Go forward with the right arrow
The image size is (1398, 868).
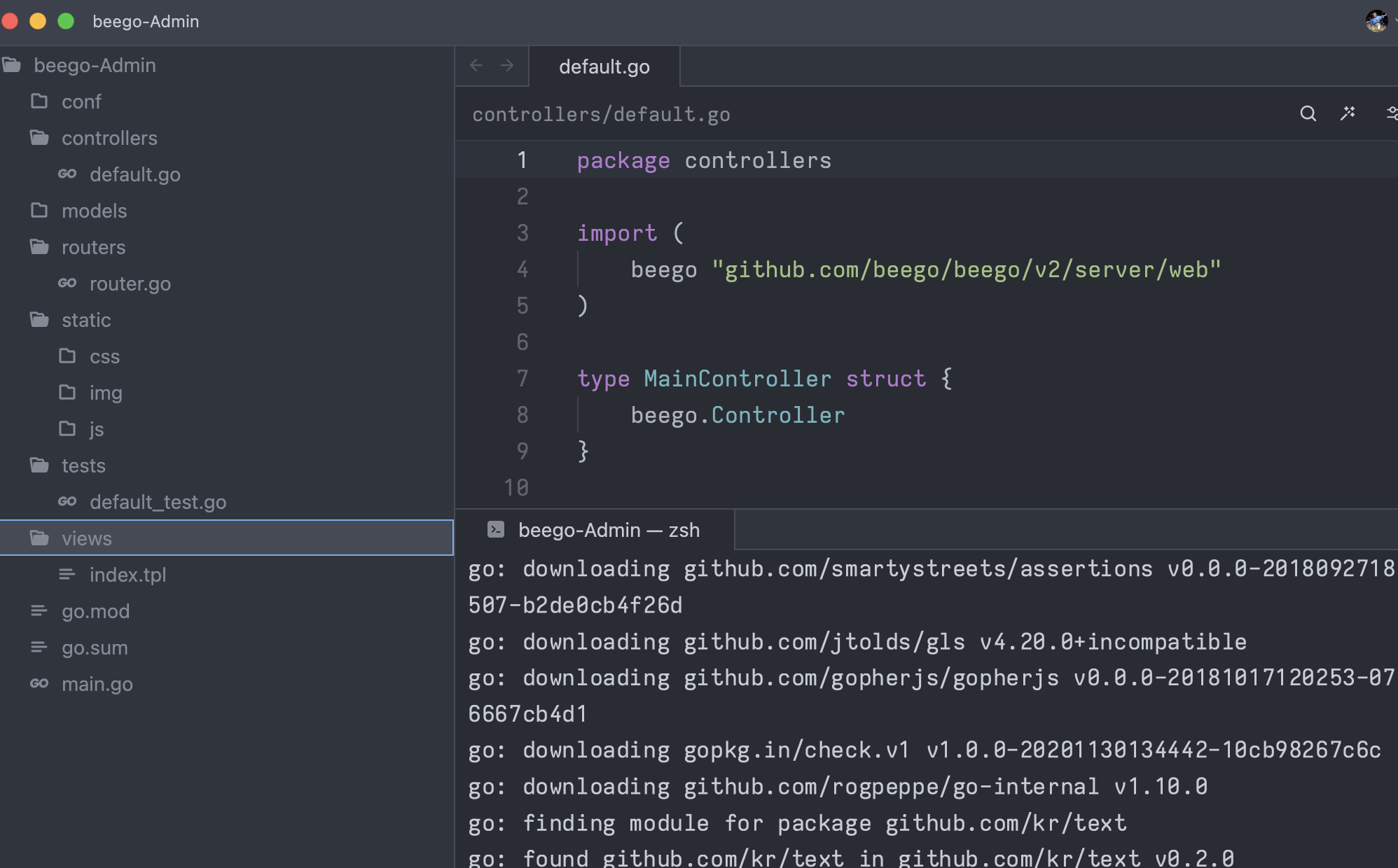(507, 66)
